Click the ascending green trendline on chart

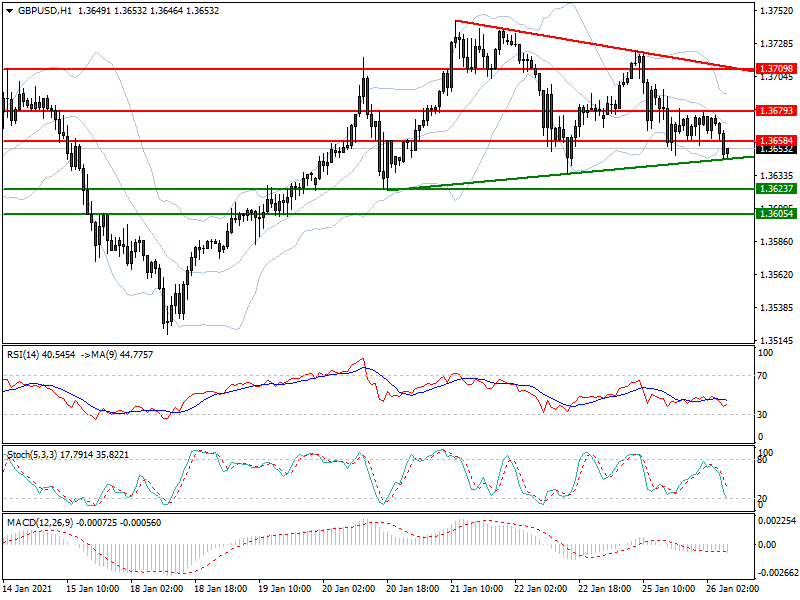[x=570, y=173]
